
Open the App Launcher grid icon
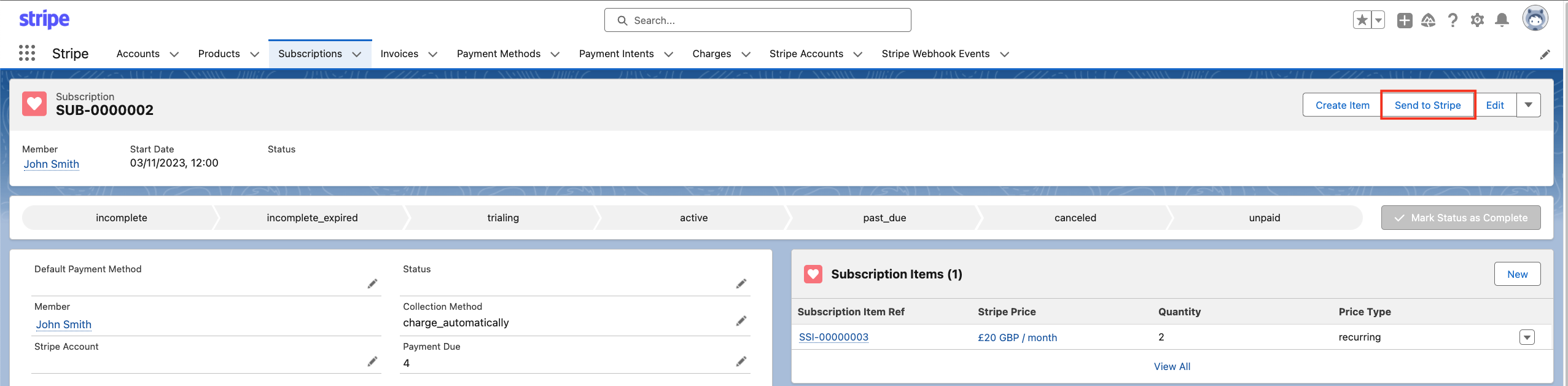[26, 53]
